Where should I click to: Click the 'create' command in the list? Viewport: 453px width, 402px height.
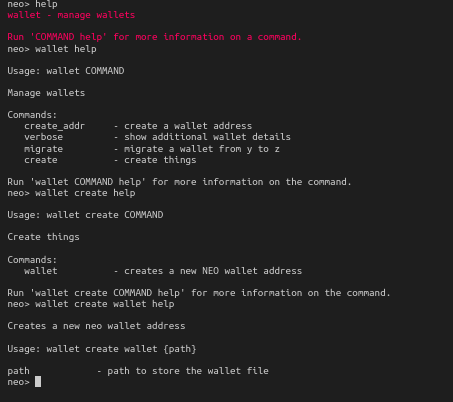click(41, 160)
